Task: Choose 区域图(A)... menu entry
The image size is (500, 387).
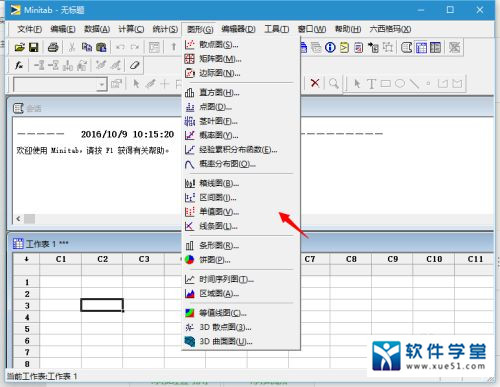Action: (241, 294)
